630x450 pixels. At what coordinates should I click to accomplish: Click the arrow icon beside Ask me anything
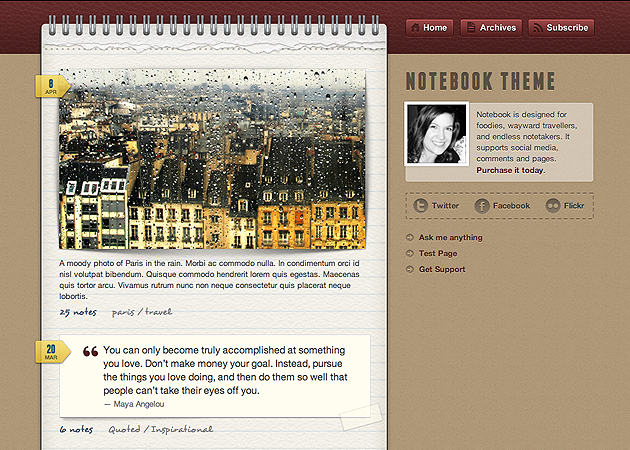(x=410, y=238)
